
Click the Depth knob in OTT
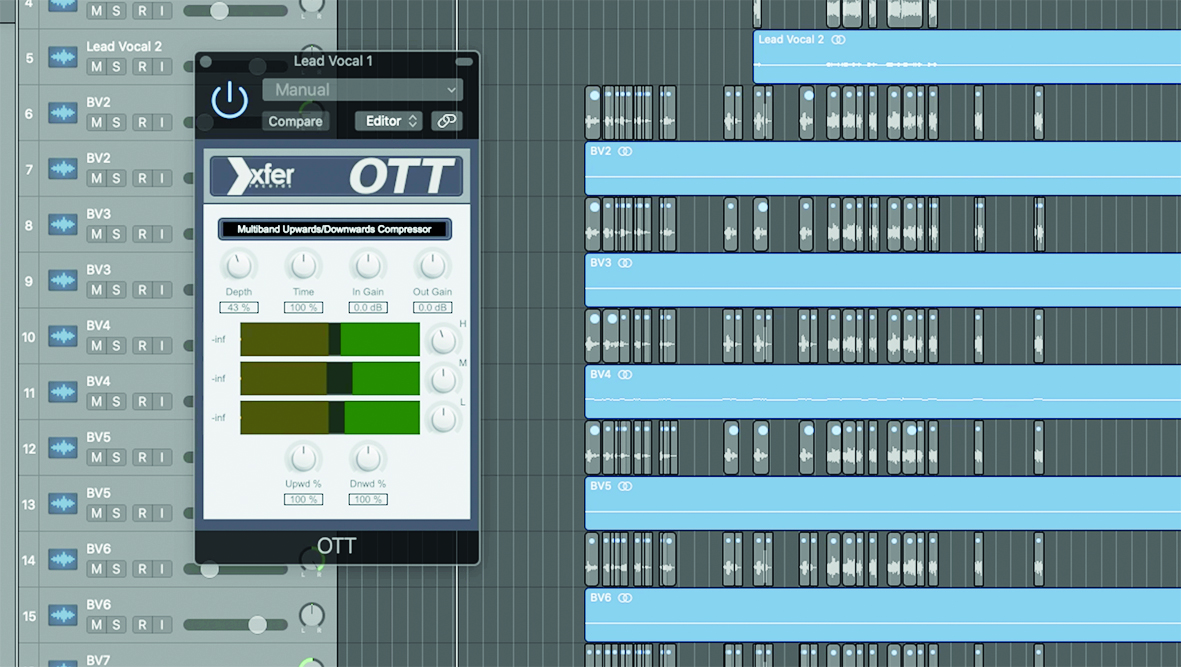tap(239, 266)
